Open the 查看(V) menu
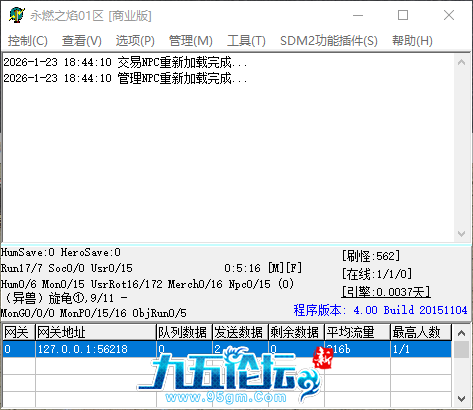 pyautogui.click(x=82, y=41)
